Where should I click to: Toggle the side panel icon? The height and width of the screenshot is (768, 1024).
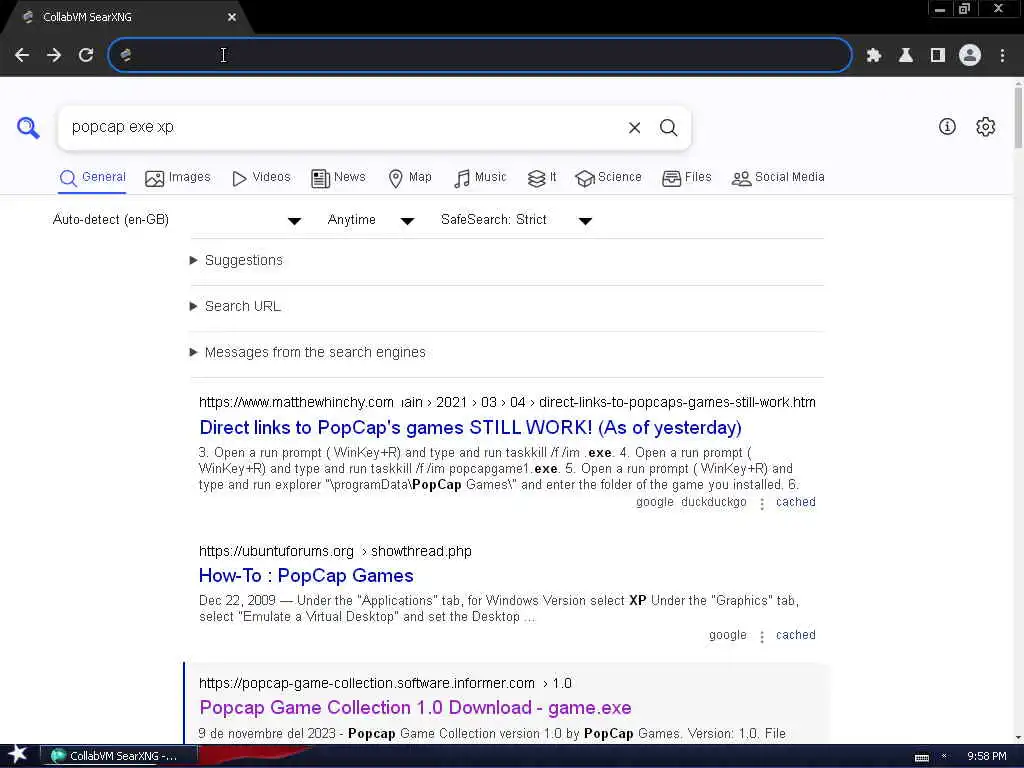click(938, 56)
